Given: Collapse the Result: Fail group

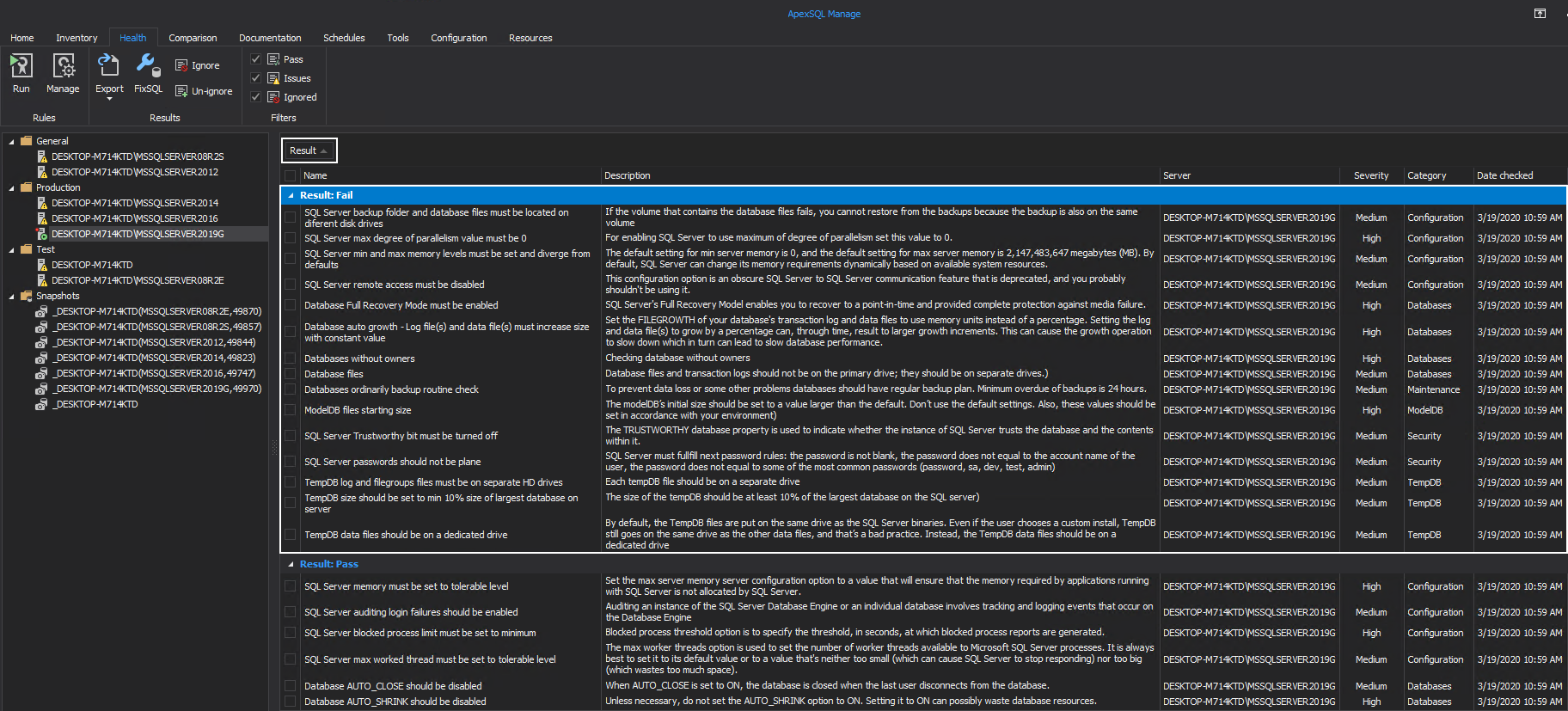Looking at the screenshot, I should click(x=291, y=195).
